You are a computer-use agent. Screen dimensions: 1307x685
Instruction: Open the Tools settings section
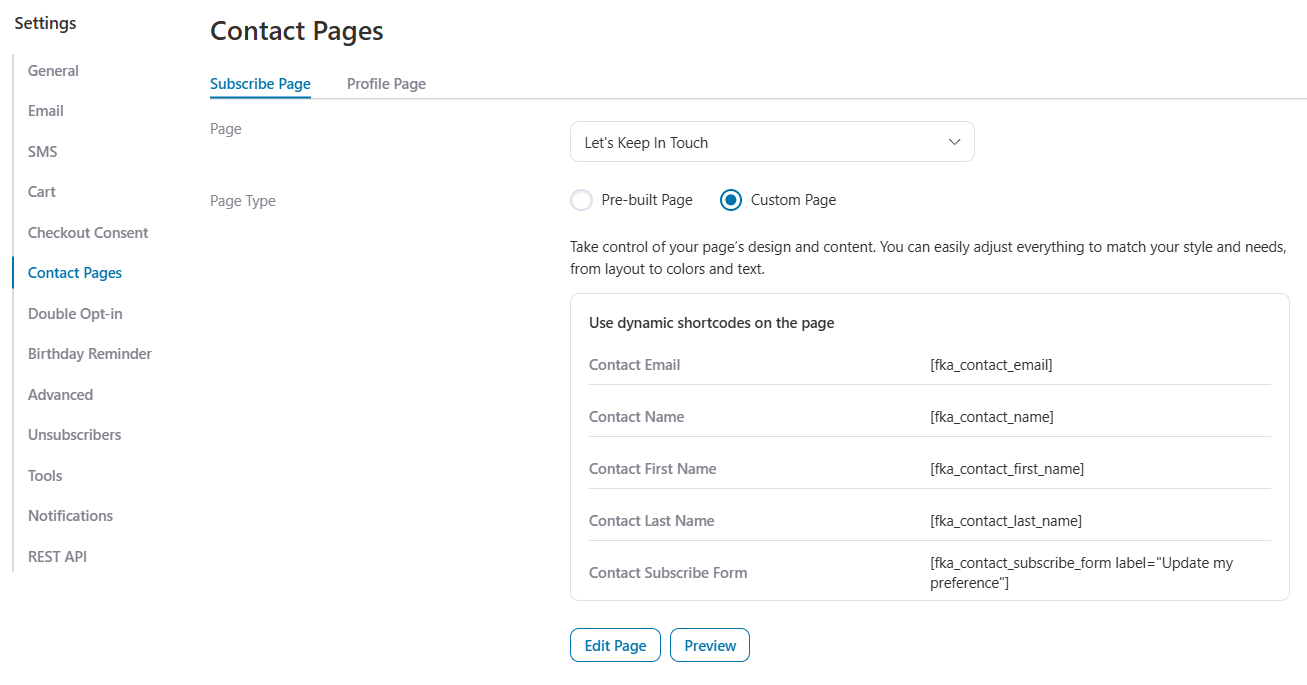click(x=44, y=475)
